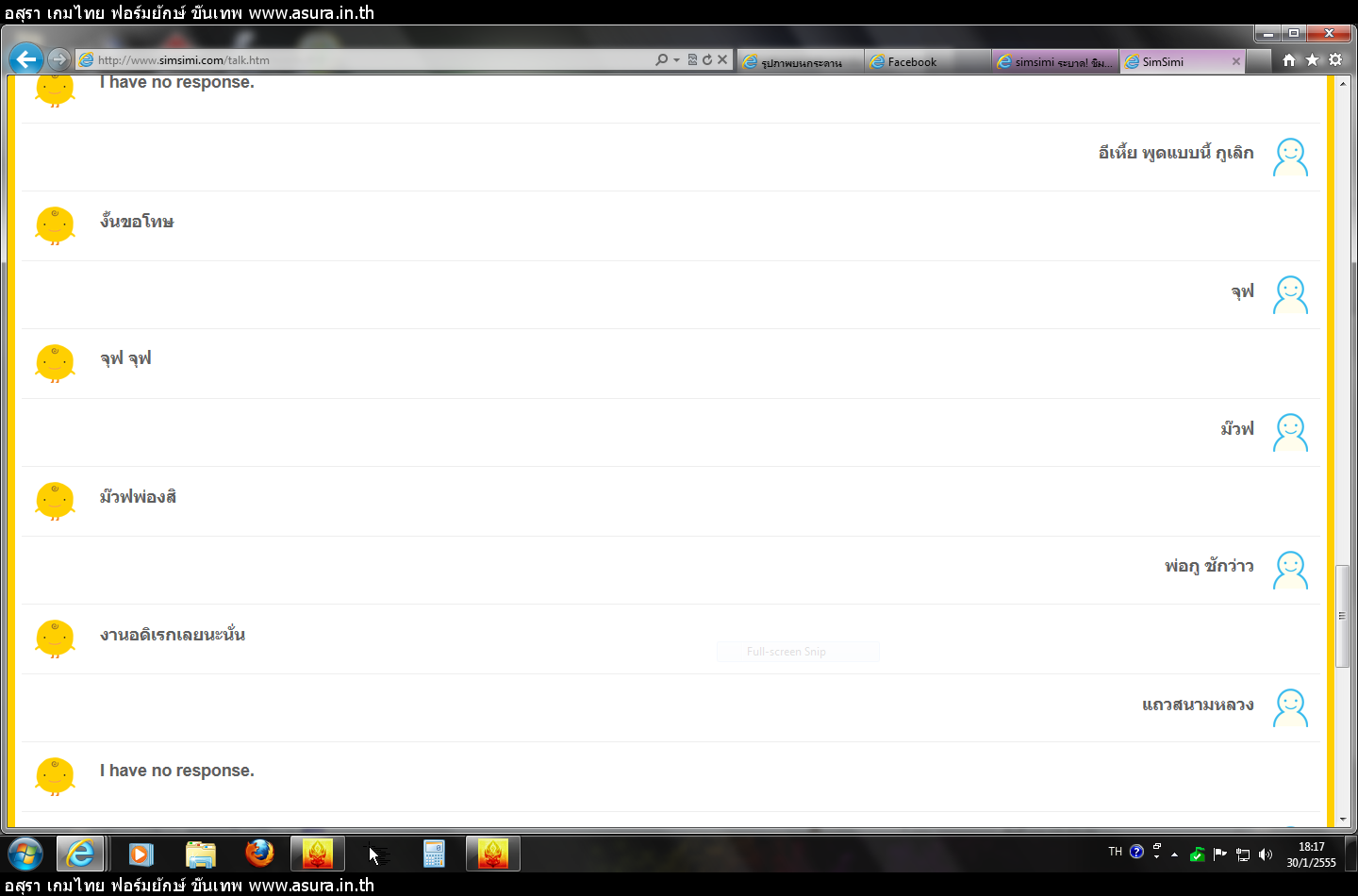Show hidden system tray icons
This screenshot has width=1358, height=896.
pyautogui.click(x=1174, y=855)
